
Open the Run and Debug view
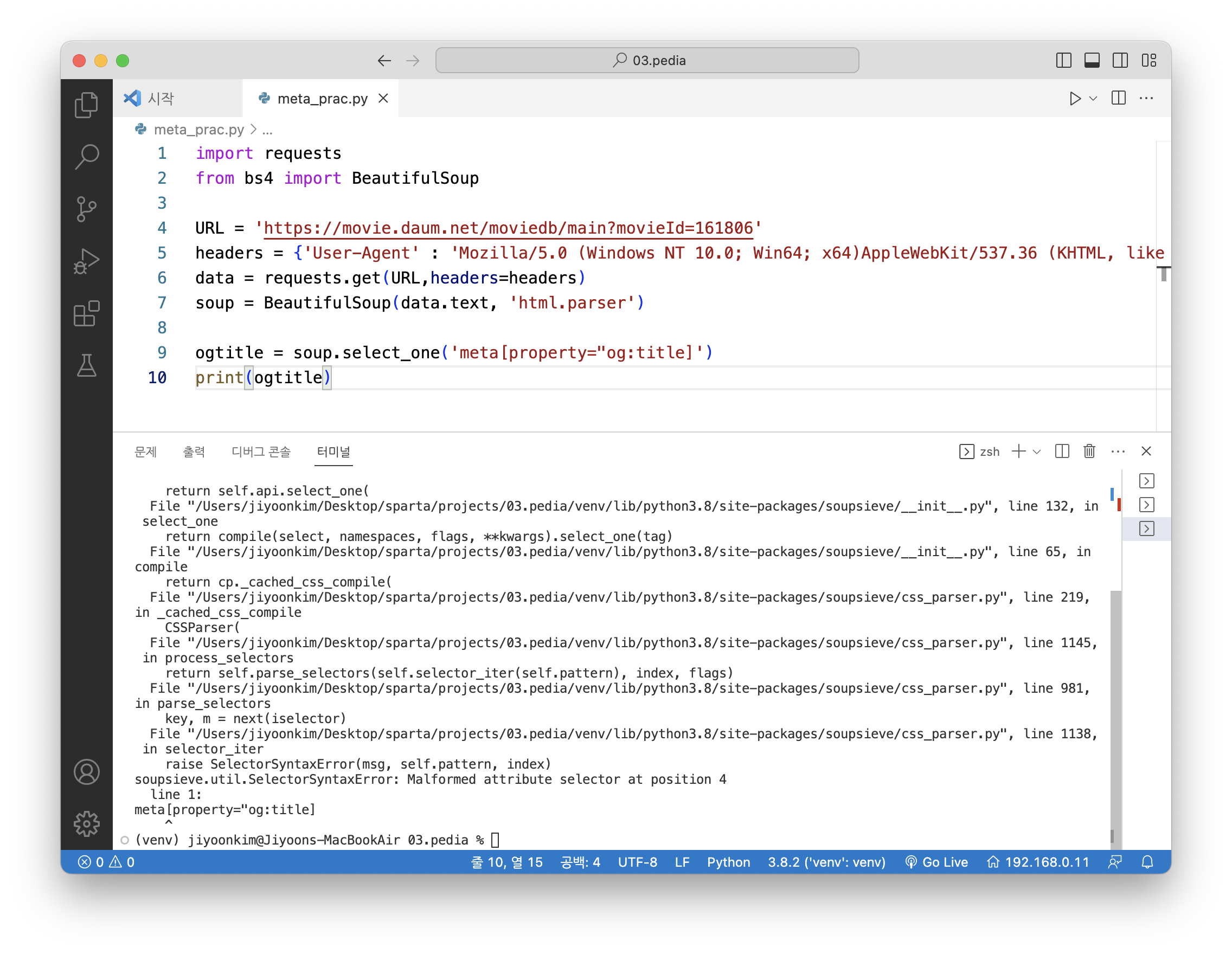click(86, 262)
